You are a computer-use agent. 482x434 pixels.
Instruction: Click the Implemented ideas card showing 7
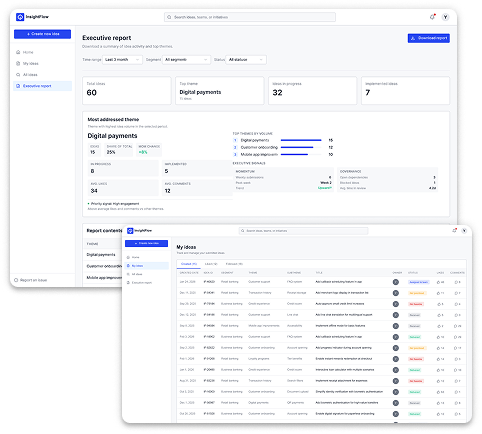(x=405, y=91)
